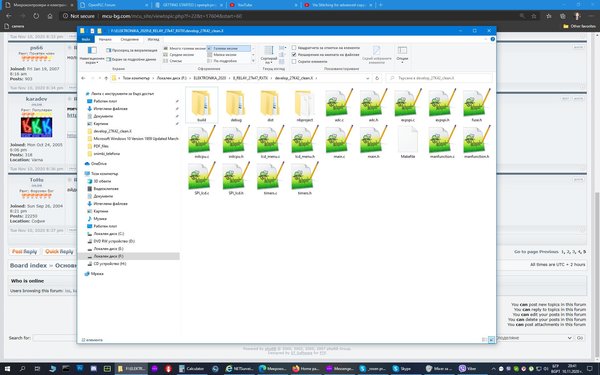
Task: Go back with Explorer back arrow
Action: (83, 78)
